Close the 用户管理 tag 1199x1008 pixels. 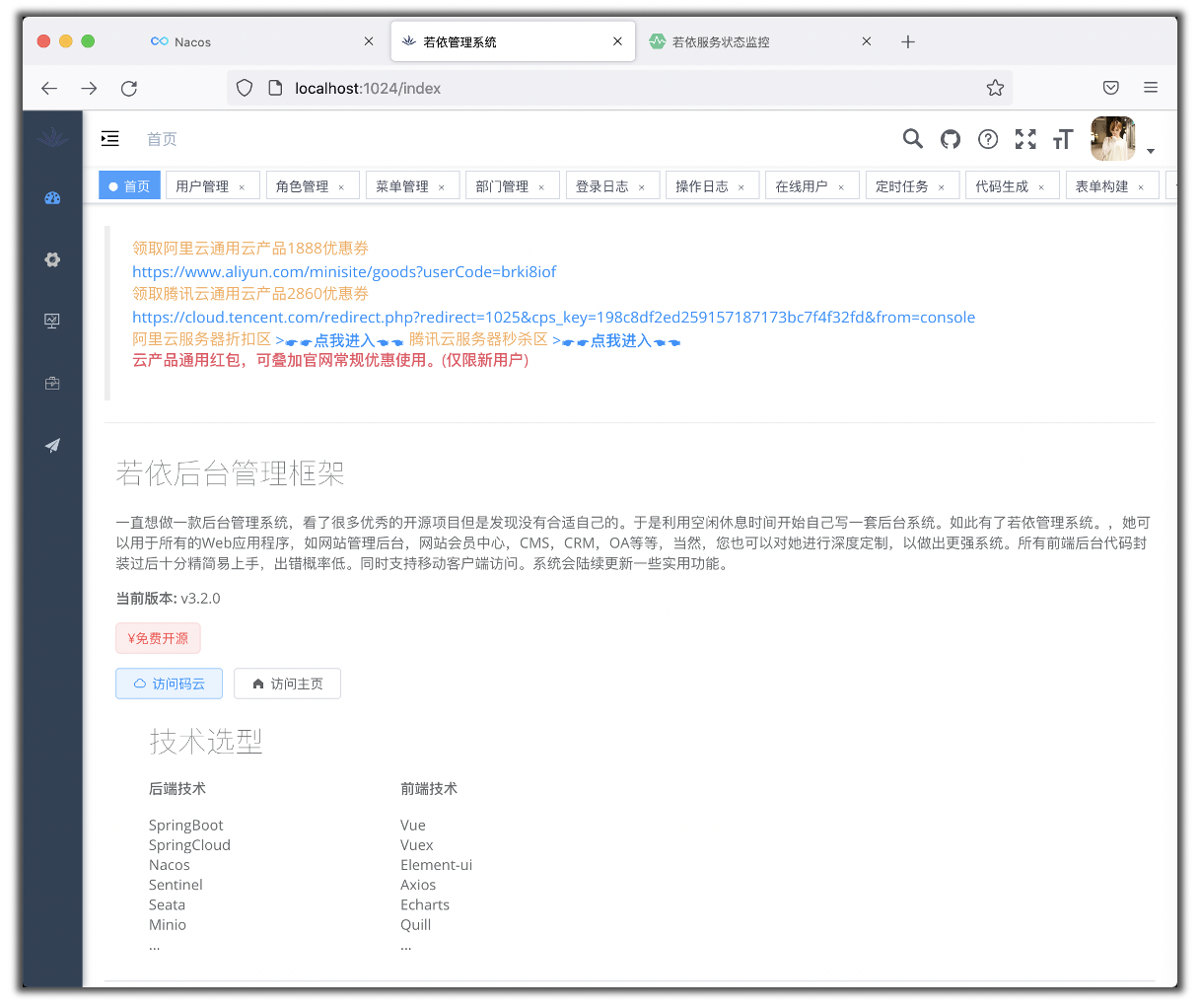click(x=242, y=186)
